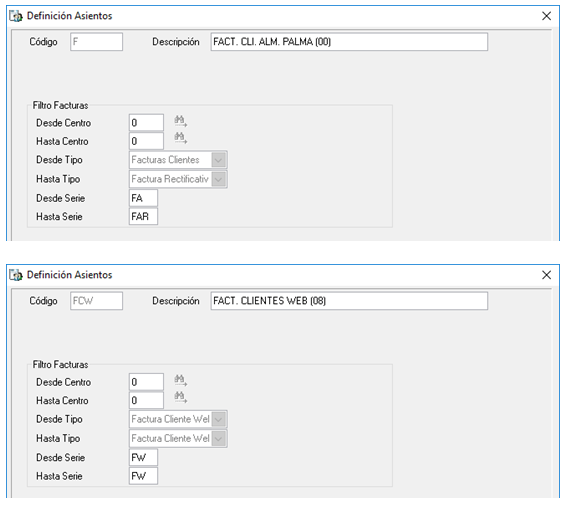This screenshot has width=565, height=506.
Task: Click binoculars lookup beside Hasta Centro in FCW dialog
Action: 181,397
